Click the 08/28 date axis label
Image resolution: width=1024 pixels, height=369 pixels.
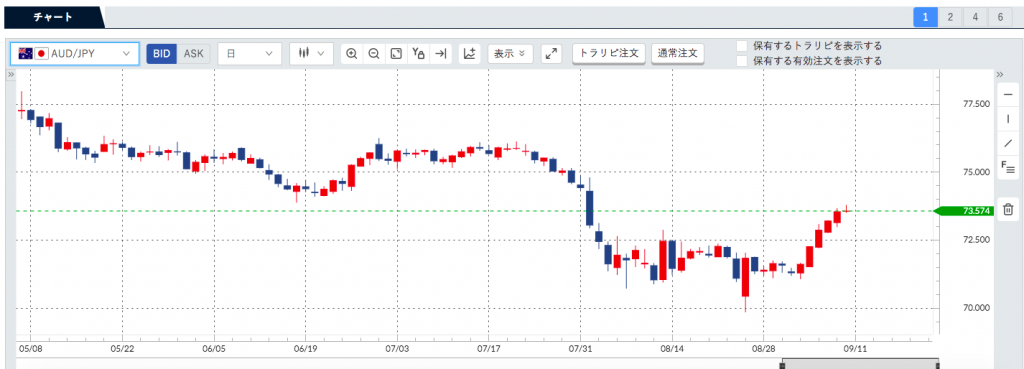(763, 349)
